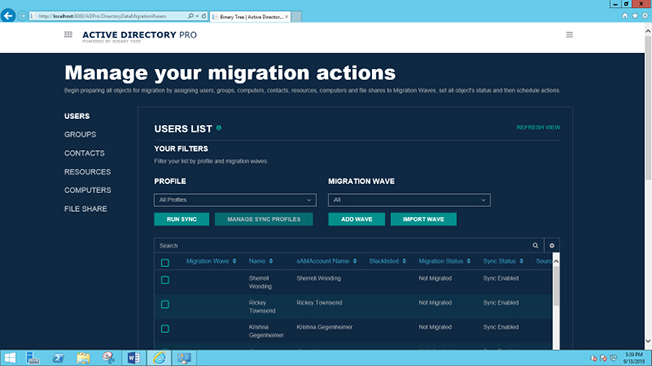The image size is (652, 366).
Task: Click the search magnifier icon in the table
Action: (x=535, y=245)
